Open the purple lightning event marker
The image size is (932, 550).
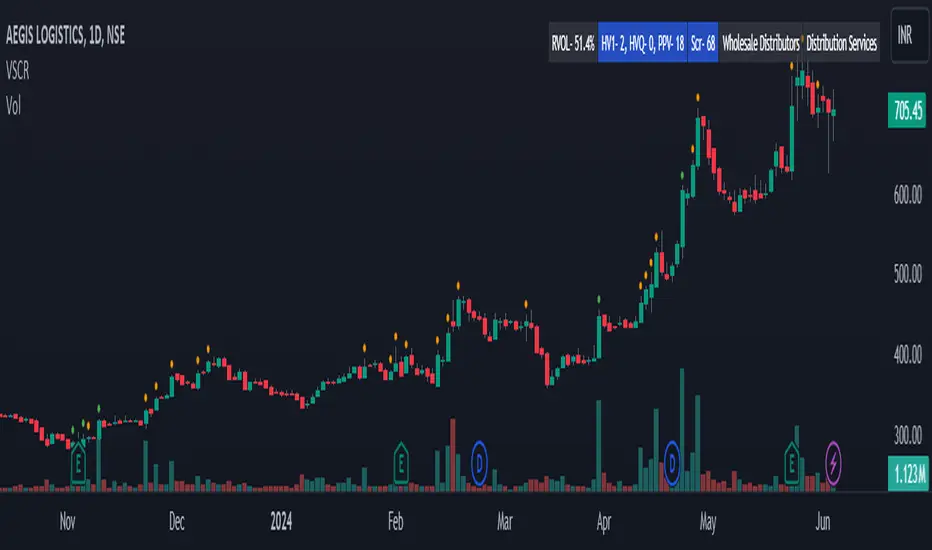[x=833, y=463]
